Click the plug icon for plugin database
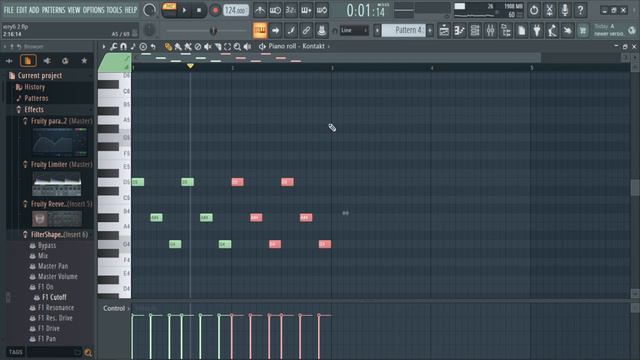 (x=537, y=30)
